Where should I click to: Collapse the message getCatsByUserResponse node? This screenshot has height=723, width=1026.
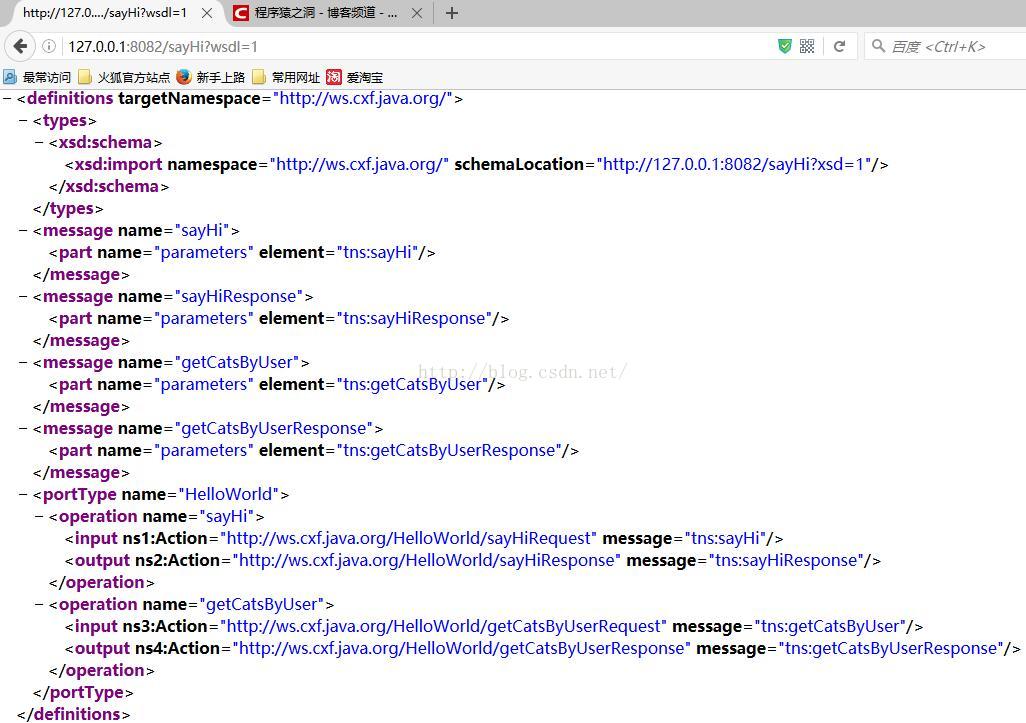pos(24,429)
